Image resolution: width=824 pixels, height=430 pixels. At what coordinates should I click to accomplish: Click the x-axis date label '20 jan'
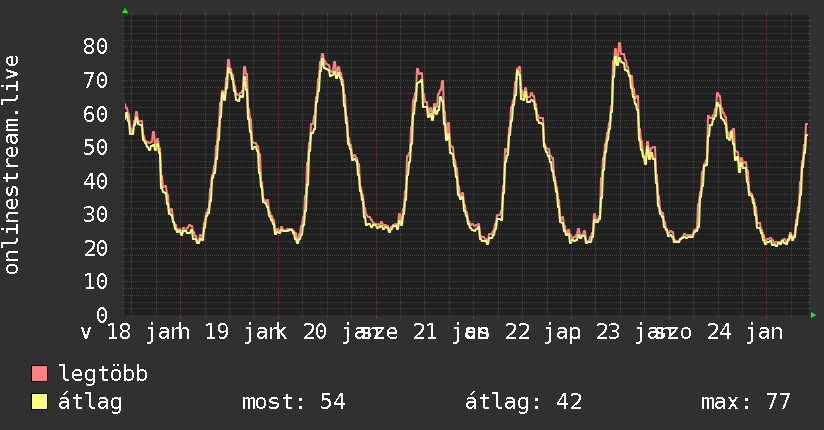click(x=340, y=332)
